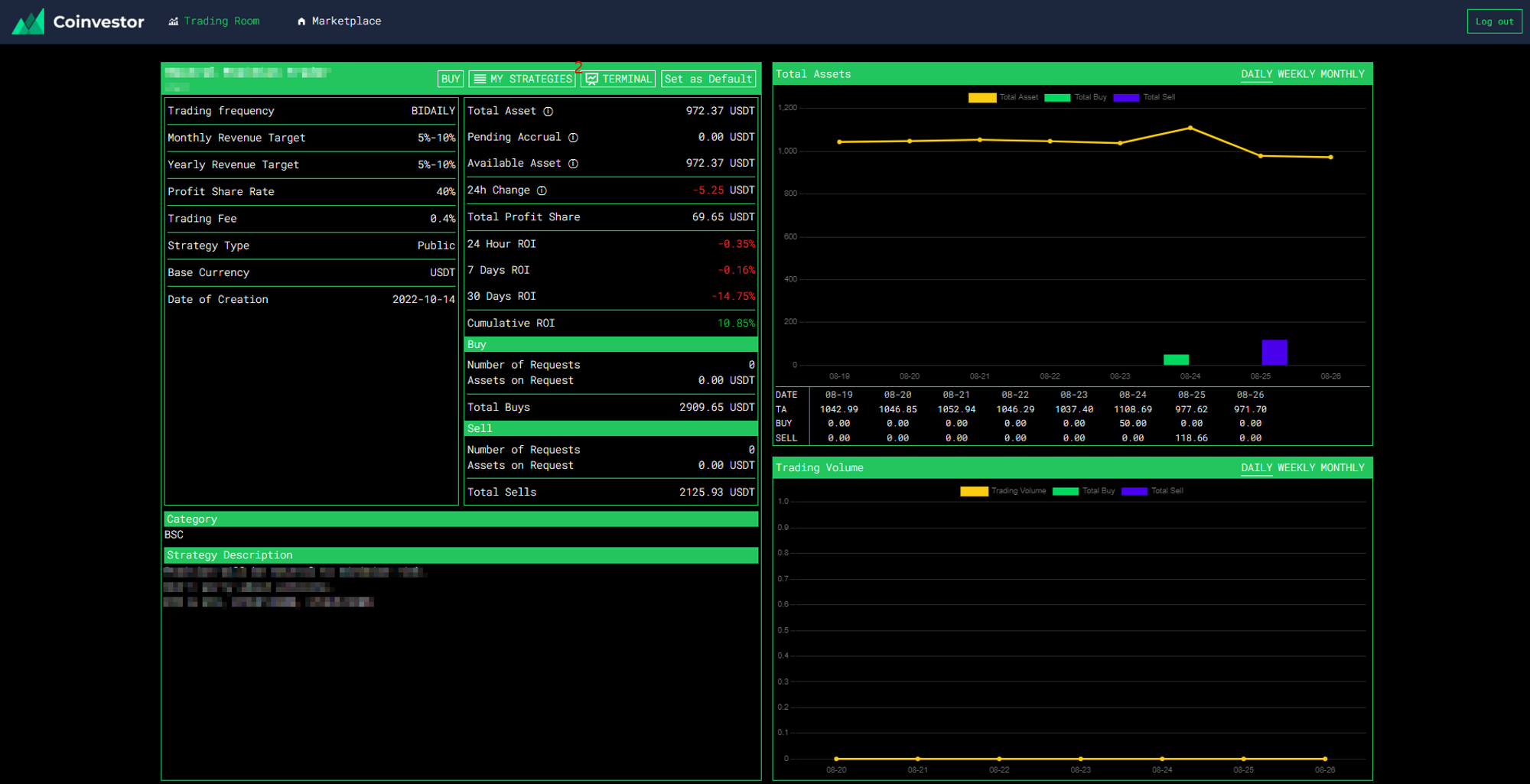
Task: Click the 08-24 peak point on asset line
Action: click(1190, 128)
